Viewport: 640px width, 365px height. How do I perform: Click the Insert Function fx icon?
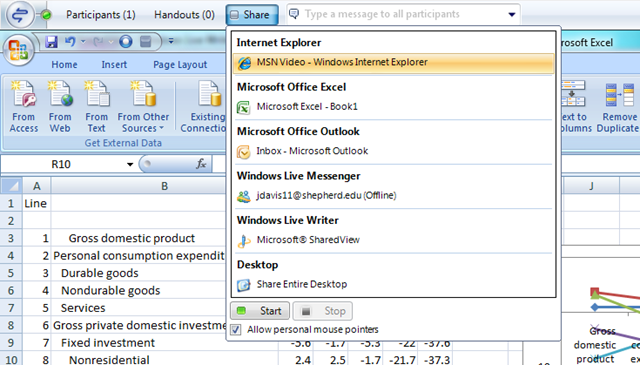coord(201,164)
